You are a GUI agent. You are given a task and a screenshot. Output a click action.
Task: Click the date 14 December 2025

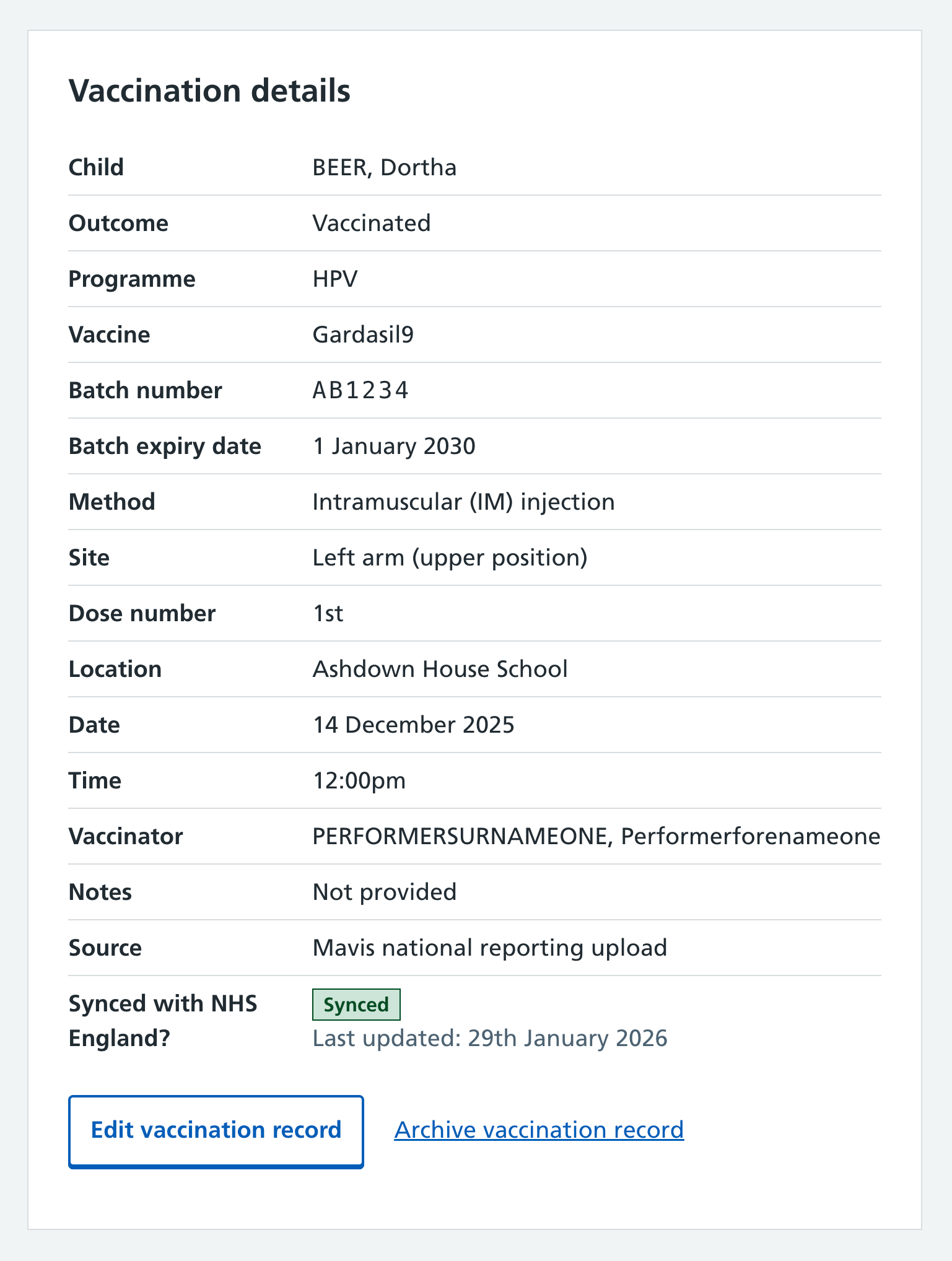[x=413, y=725]
